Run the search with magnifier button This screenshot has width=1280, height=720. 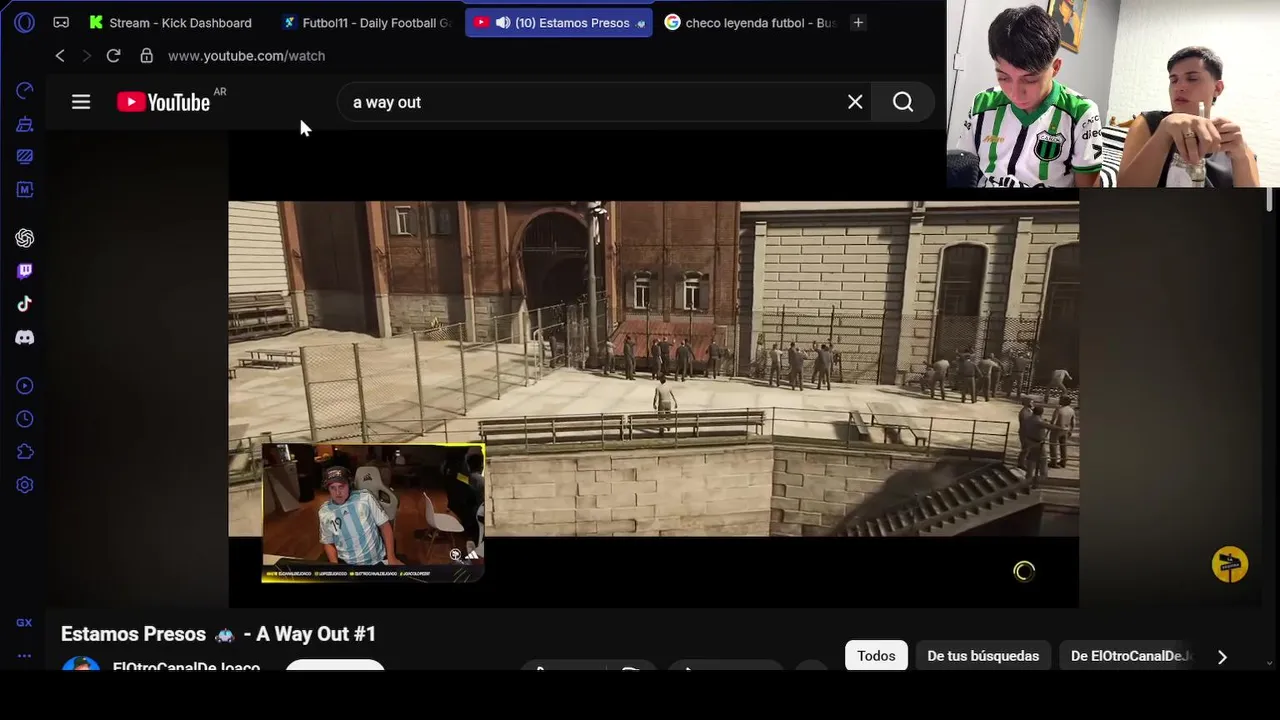pos(903,102)
